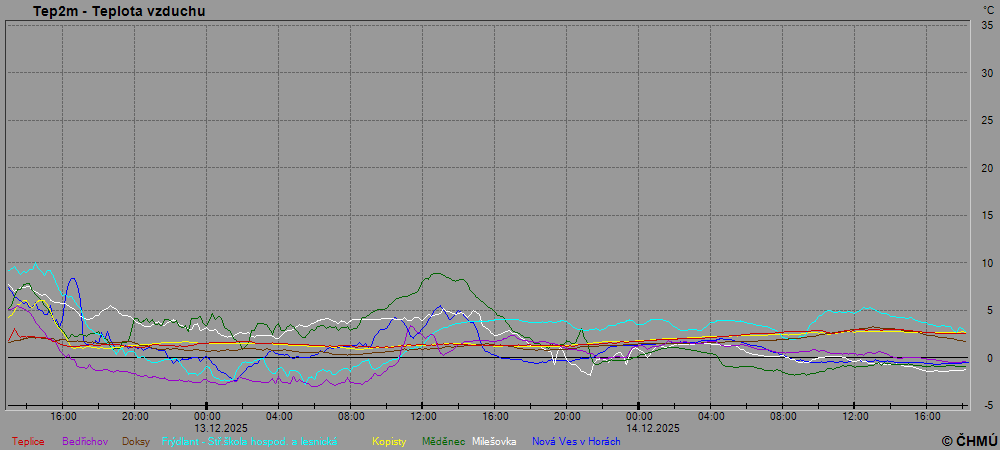This screenshot has width=1000, height=450.
Task: Click the yellow Kopisty legend label
Action: coord(391,441)
